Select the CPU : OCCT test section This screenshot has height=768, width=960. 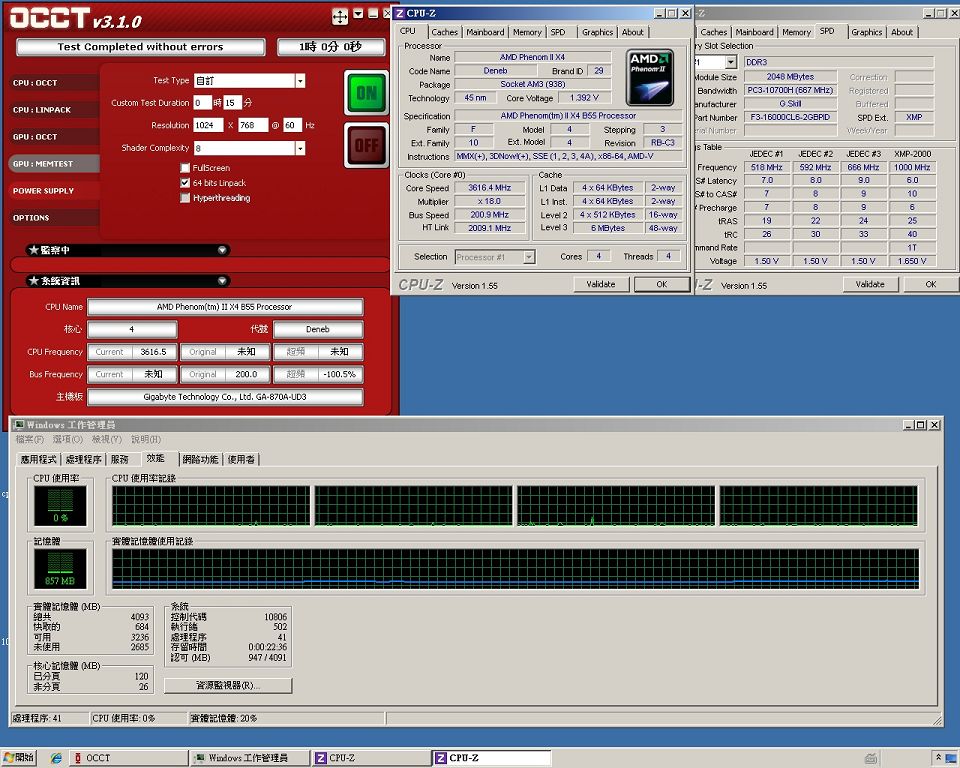click(x=54, y=83)
